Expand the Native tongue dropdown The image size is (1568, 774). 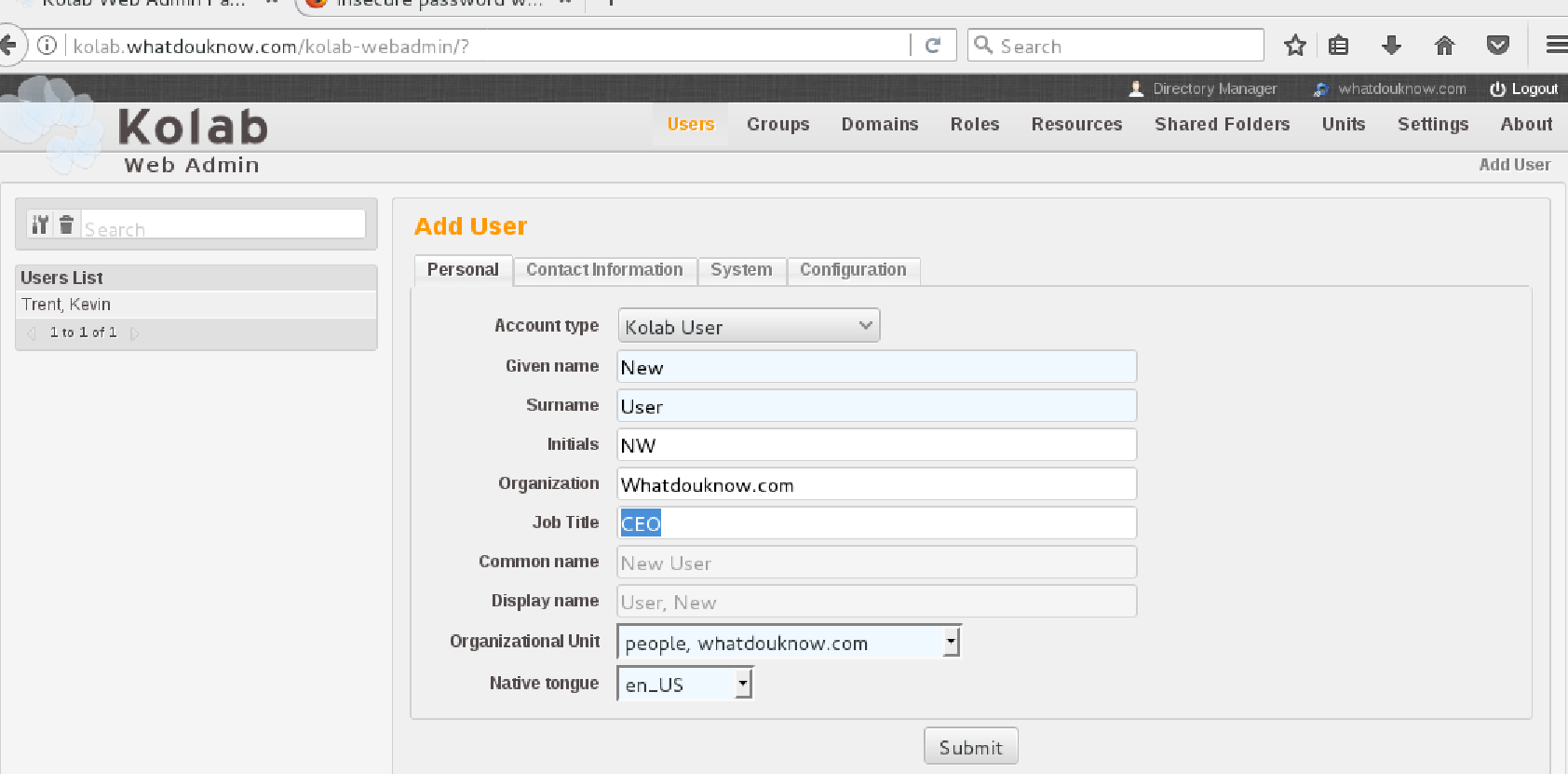[684, 685]
